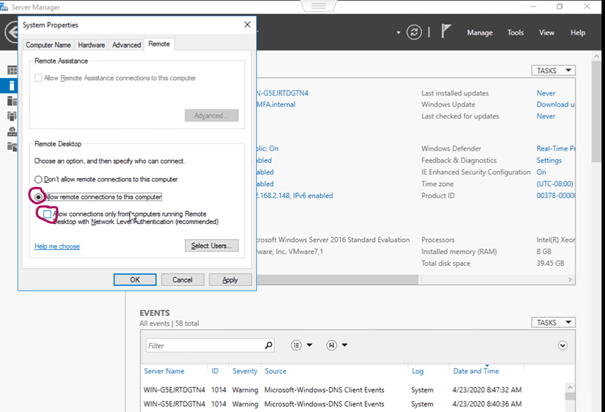The height and width of the screenshot is (412, 605).
Task: Open the Properties TASKS dropdown
Action: point(554,71)
